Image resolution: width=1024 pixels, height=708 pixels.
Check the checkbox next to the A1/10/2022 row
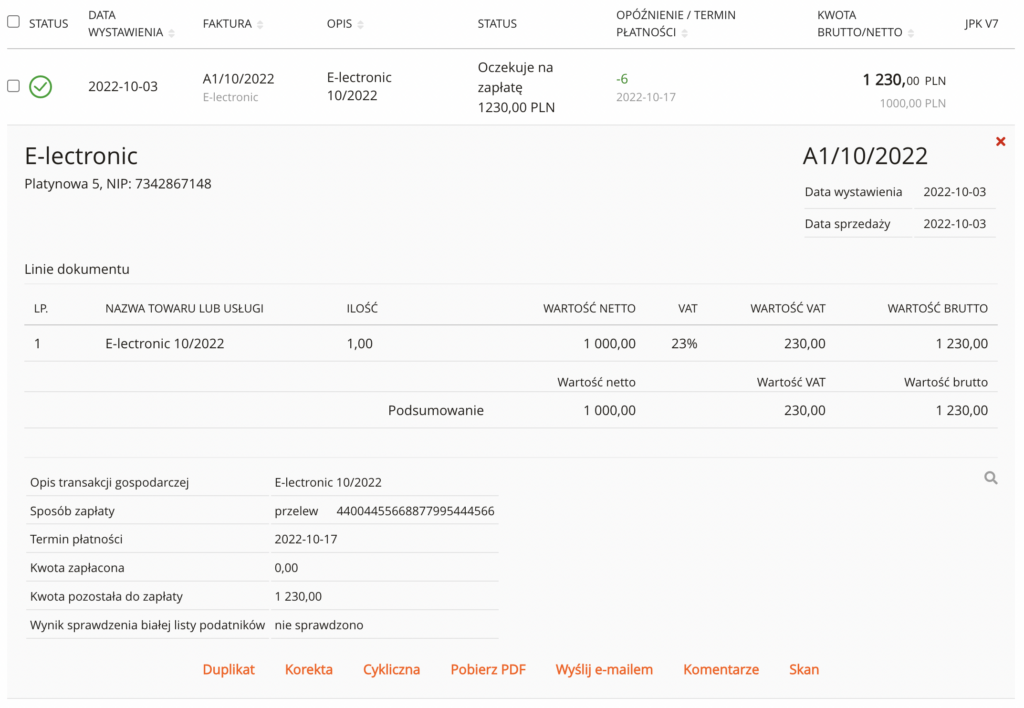[x=13, y=86]
